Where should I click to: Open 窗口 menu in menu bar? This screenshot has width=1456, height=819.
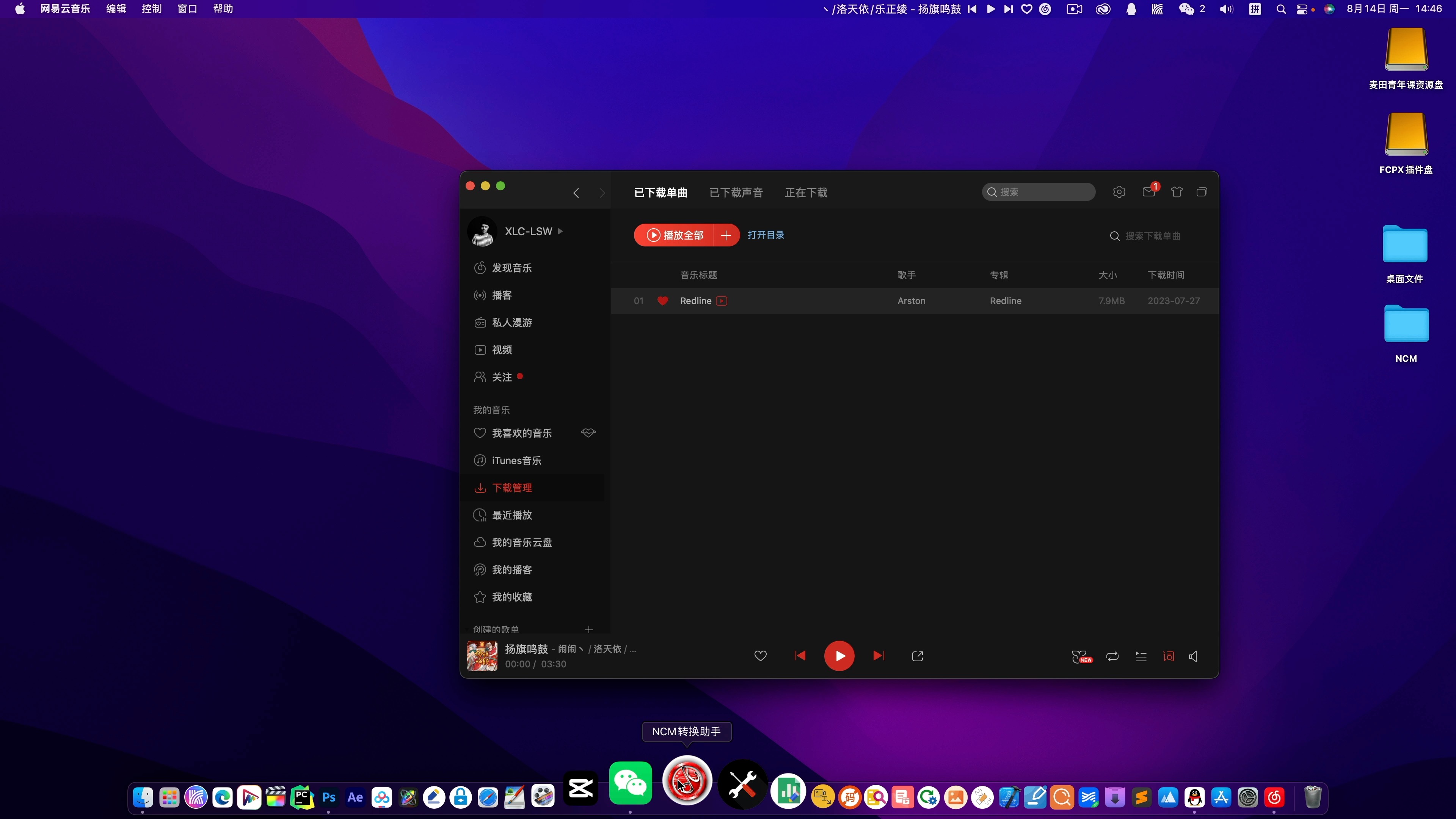click(187, 9)
